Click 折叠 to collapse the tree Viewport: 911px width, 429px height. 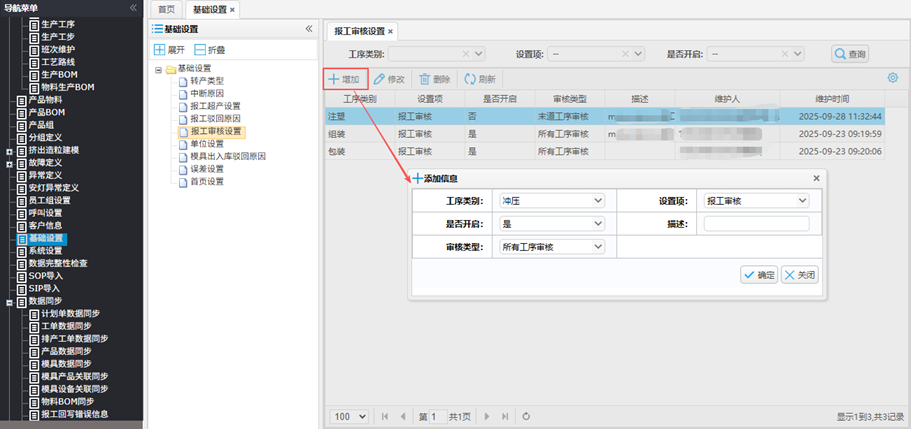210,49
